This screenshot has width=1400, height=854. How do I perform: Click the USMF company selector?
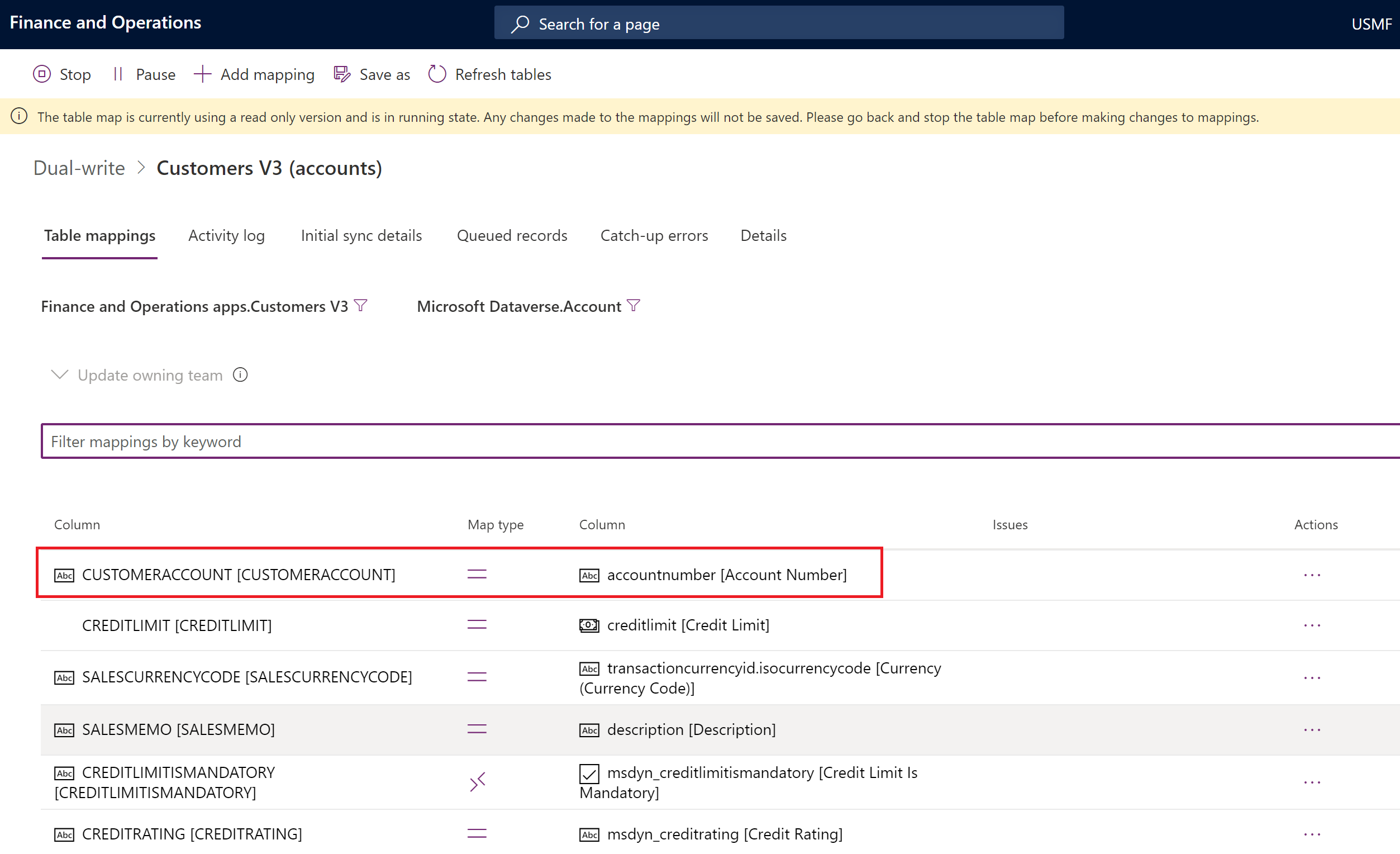coord(1371,24)
